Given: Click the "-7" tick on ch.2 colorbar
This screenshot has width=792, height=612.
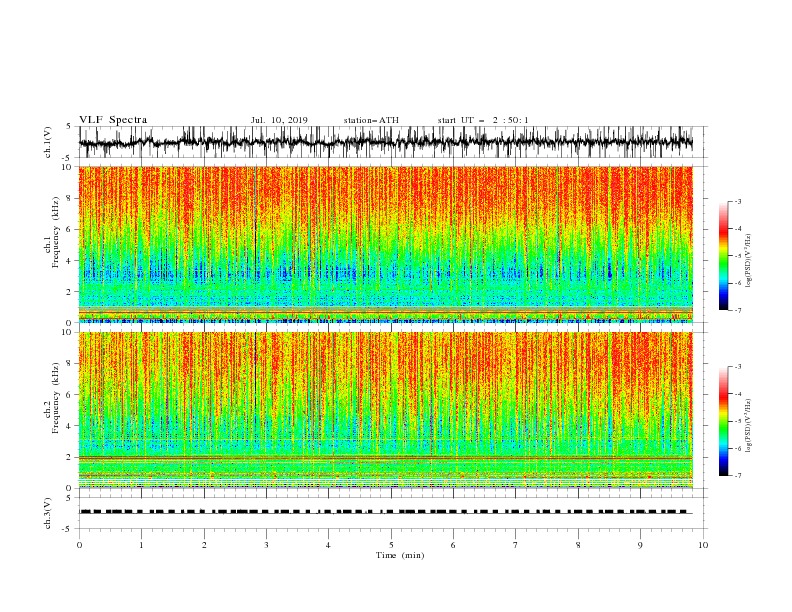Looking at the screenshot, I should click(x=737, y=475).
